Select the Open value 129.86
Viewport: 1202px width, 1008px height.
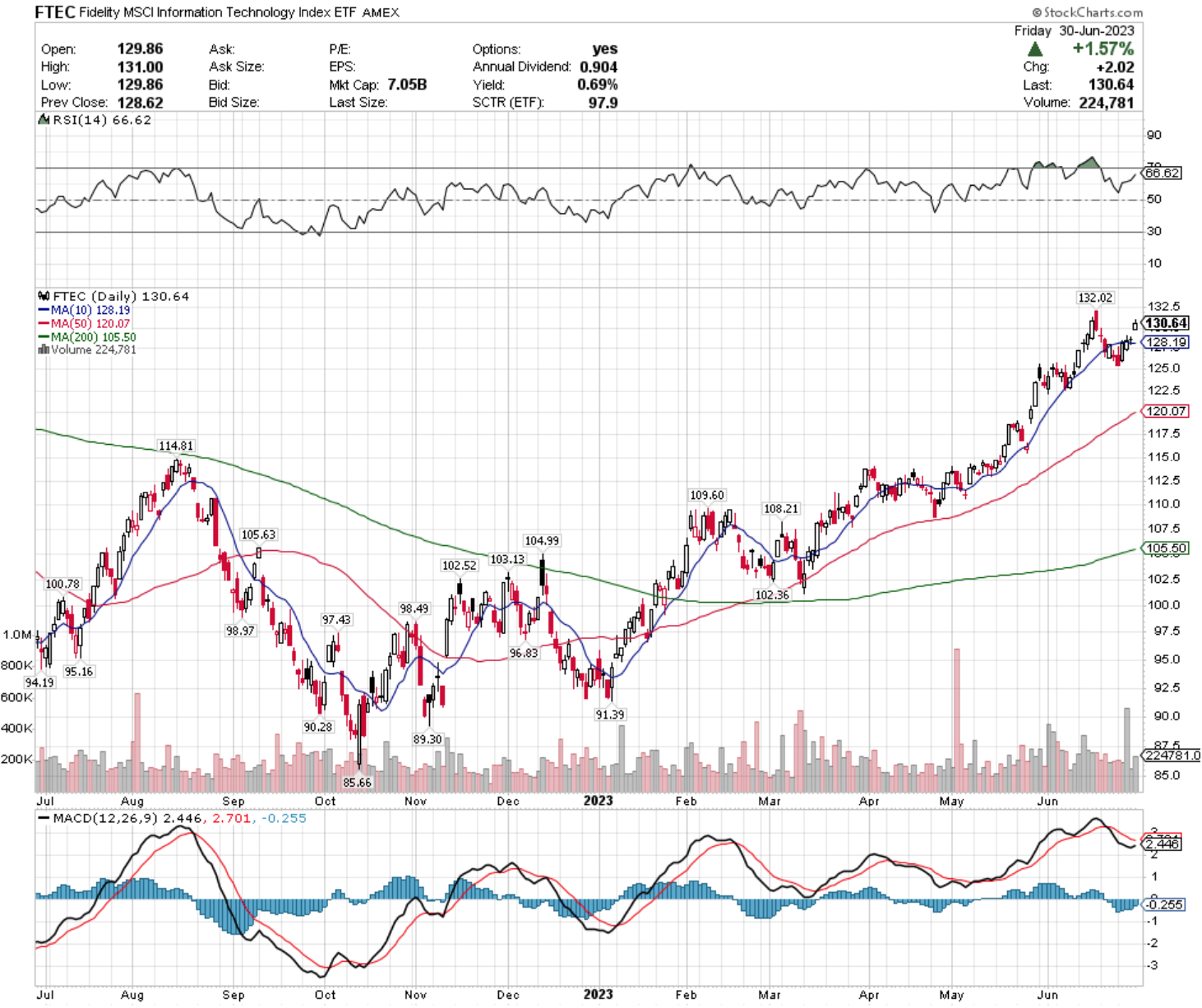click(x=140, y=49)
